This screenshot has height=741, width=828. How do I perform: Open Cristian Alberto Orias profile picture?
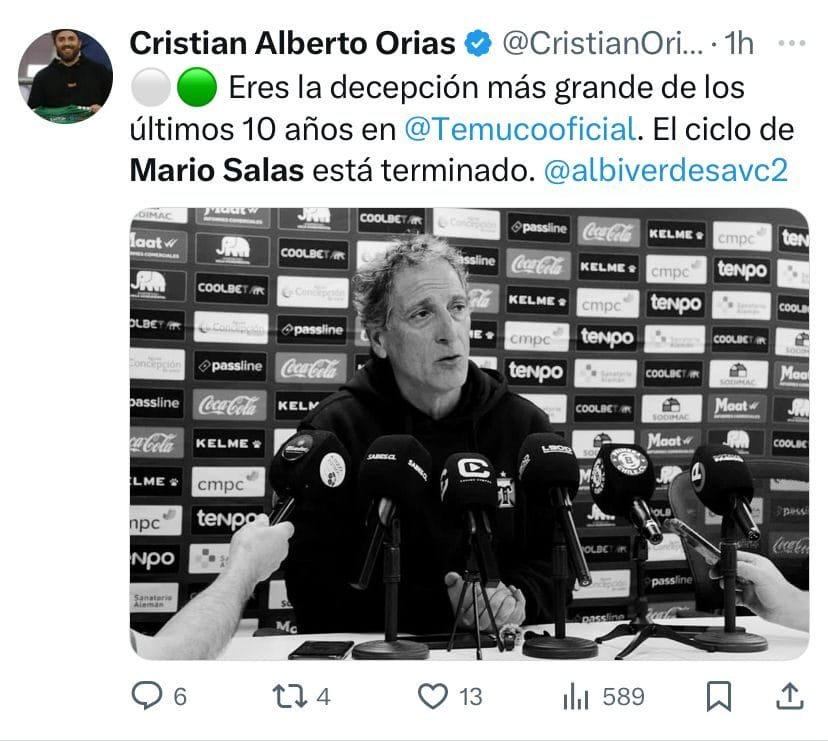pyautogui.click(x=65, y=76)
